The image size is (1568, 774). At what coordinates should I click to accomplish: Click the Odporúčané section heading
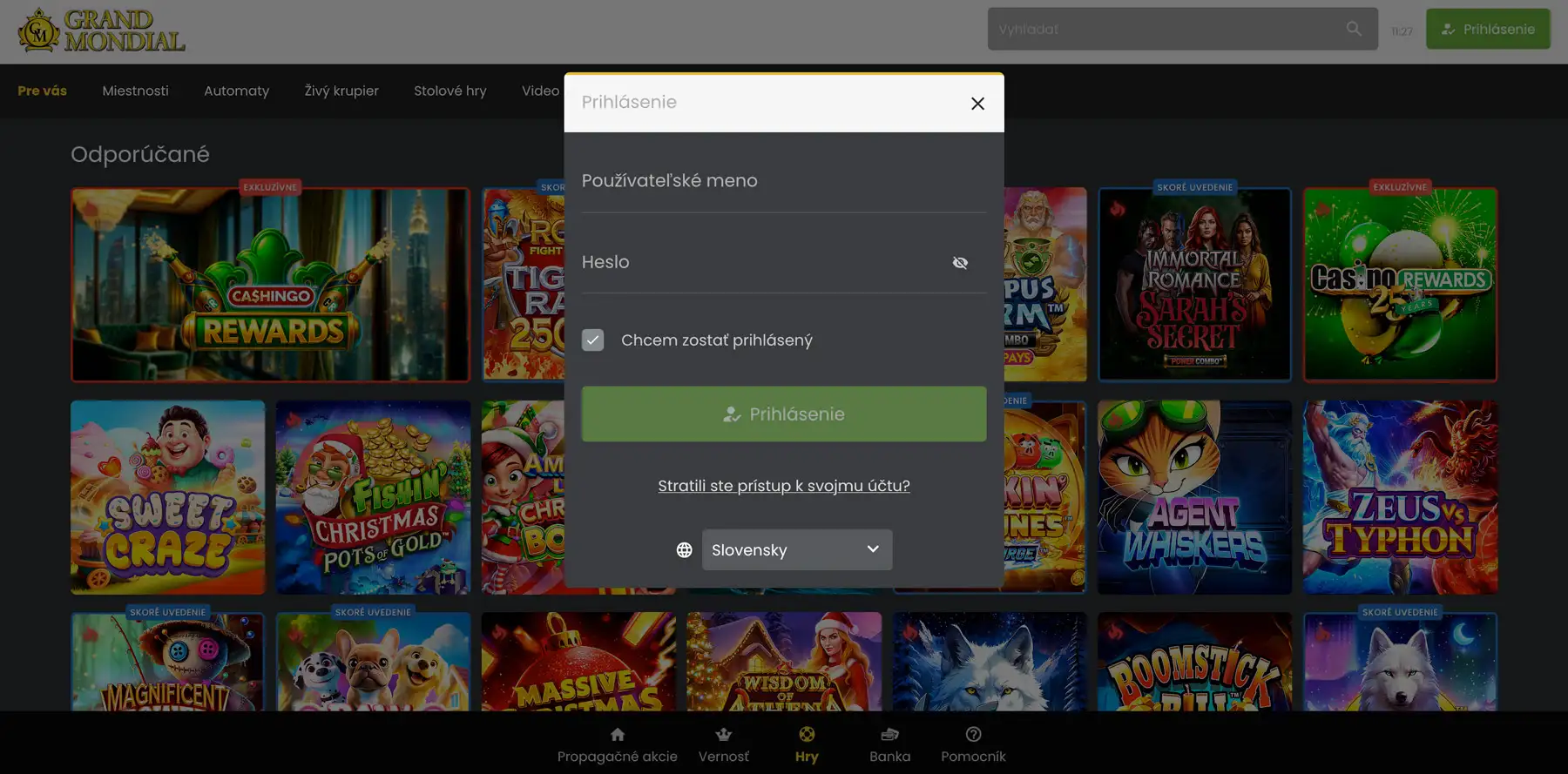point(140,154)
